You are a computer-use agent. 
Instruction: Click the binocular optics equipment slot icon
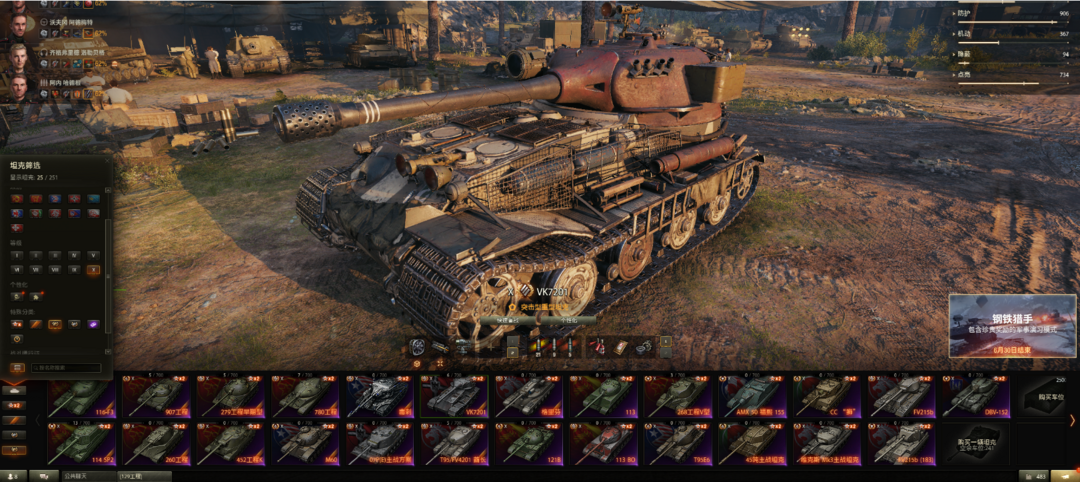463,347
